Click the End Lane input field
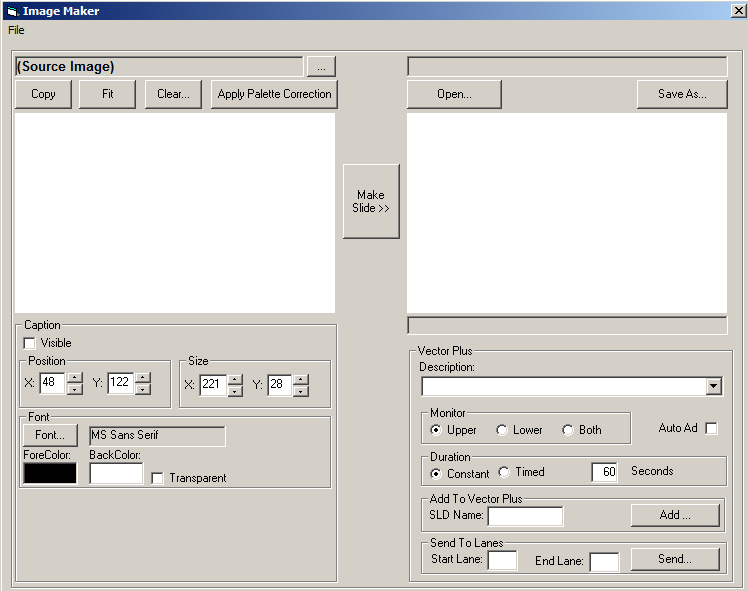Image resolution: width=748 pixels, height=591 pixels. (x=604, y=562)
